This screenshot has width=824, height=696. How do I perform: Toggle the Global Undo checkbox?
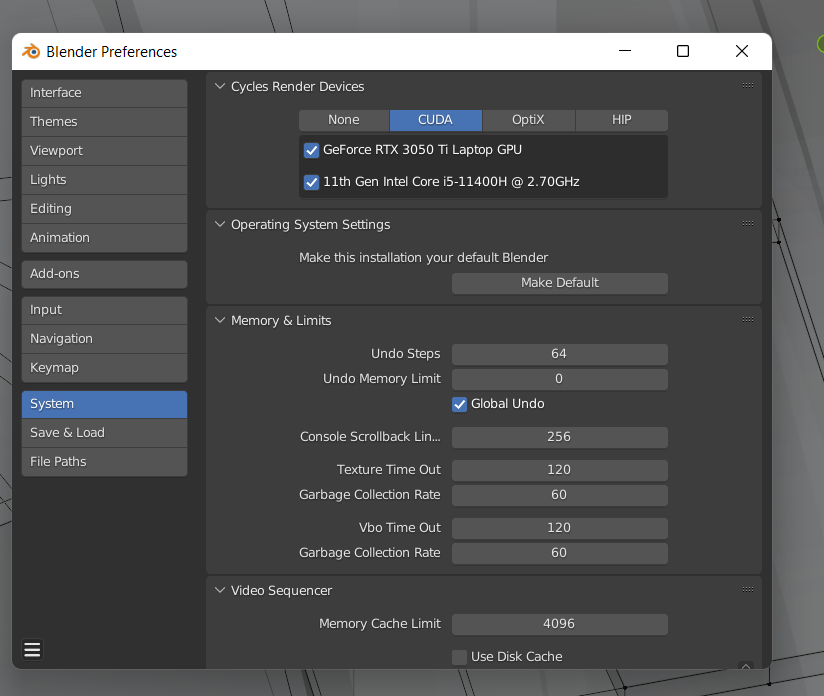coord(460,404)
